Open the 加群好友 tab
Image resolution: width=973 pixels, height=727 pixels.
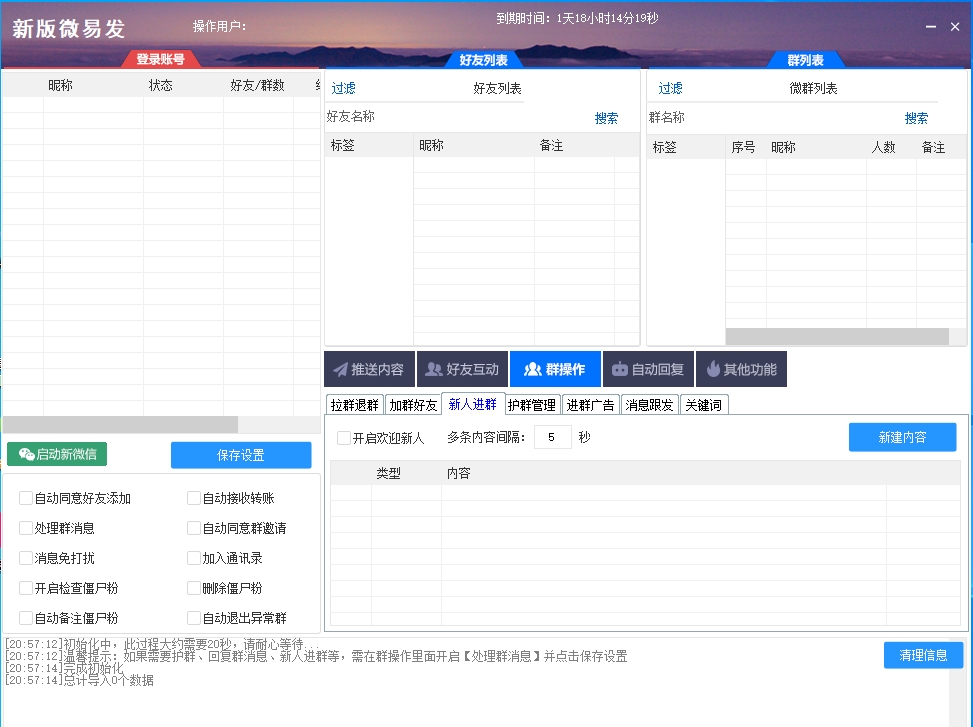pos(413,405)
